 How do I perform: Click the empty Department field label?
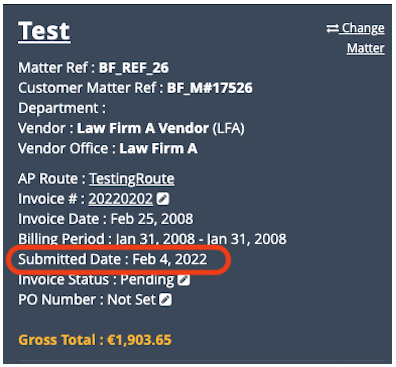pos(62,108)
